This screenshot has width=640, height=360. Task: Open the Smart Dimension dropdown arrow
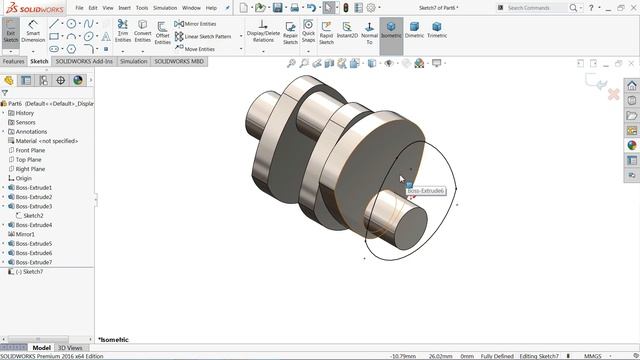click(x=33, y=51)
